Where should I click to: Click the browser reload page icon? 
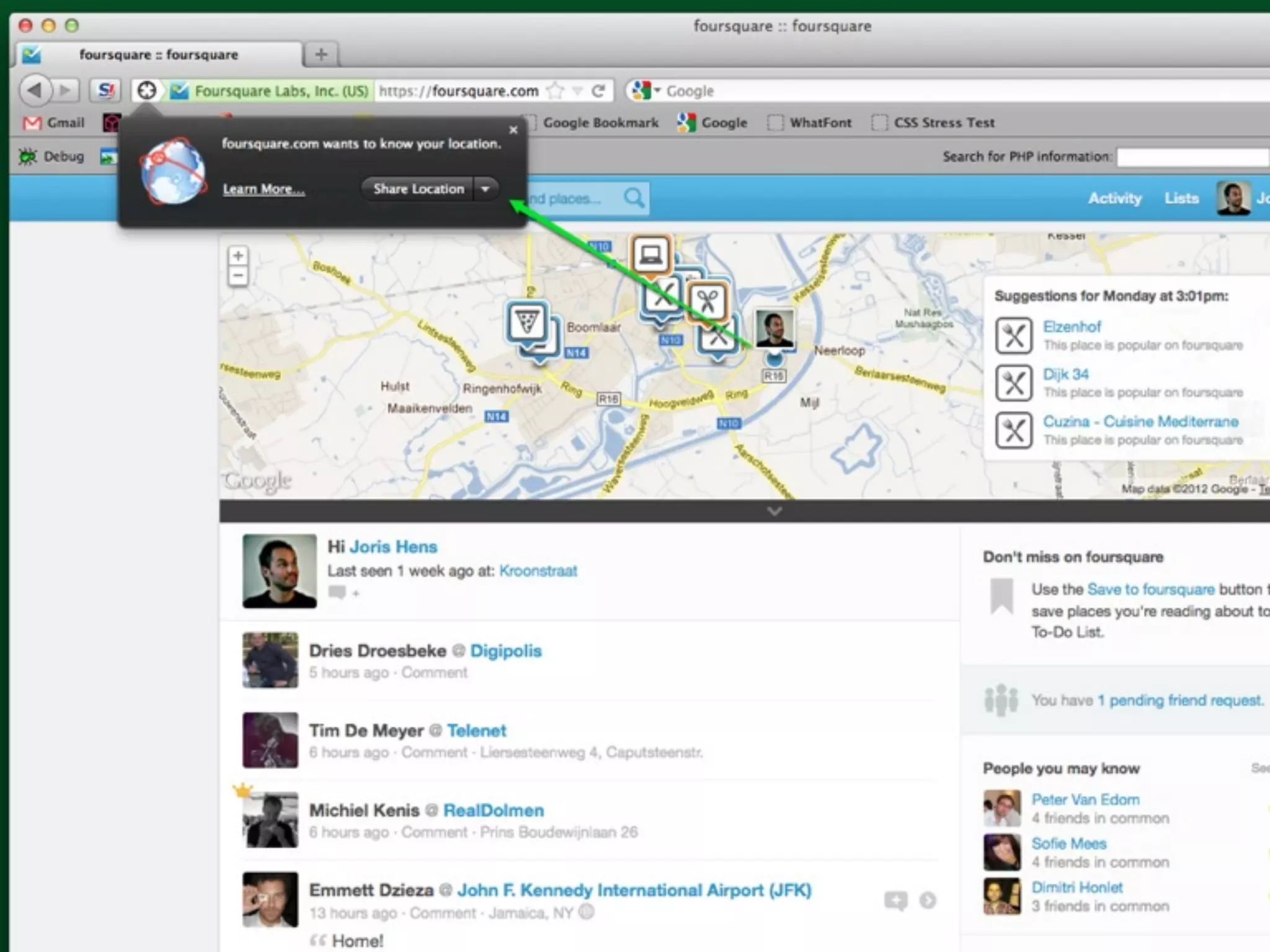pyautogui.click(x=598, y=92)
